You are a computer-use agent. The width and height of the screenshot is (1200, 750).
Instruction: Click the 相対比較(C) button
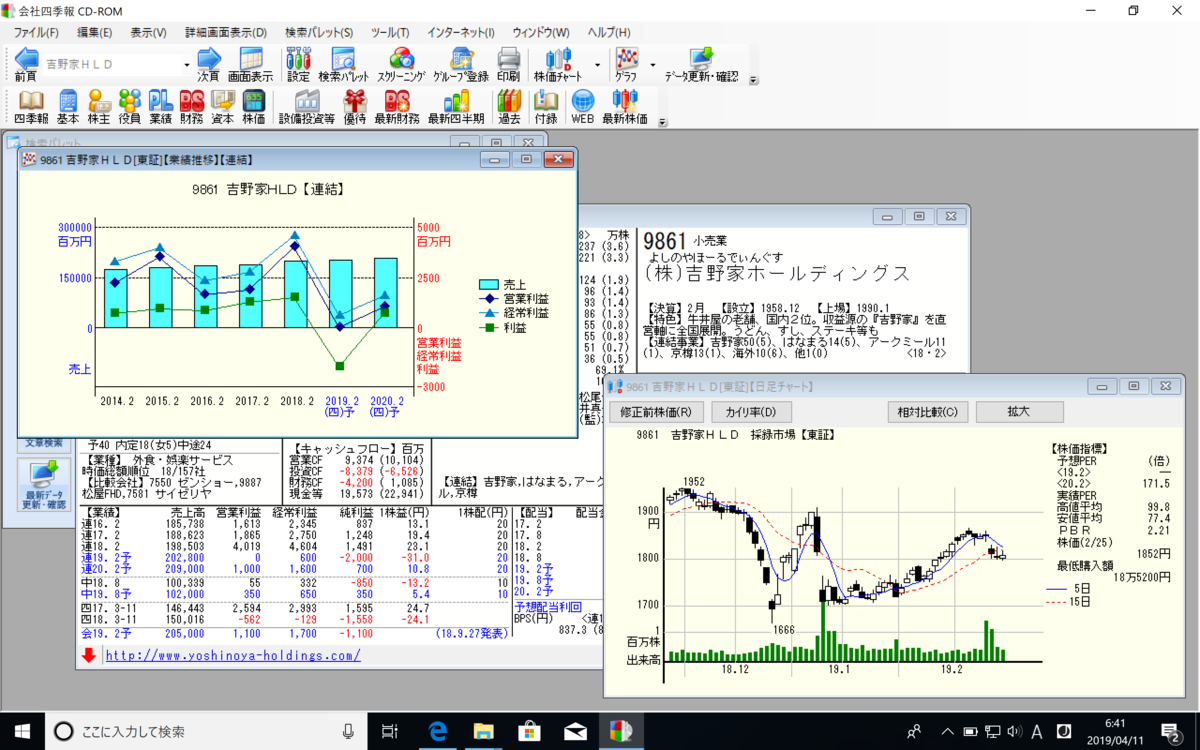(x=927, y=411)
